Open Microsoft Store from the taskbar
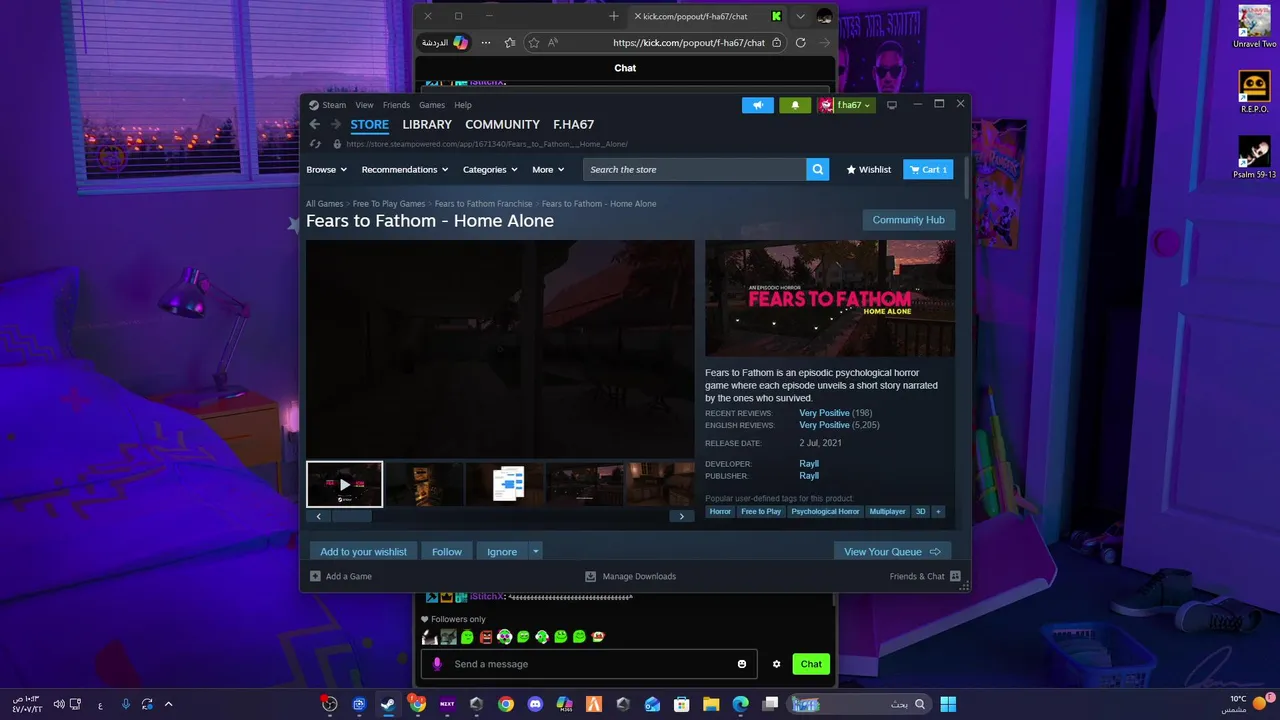 pos(682,704)
